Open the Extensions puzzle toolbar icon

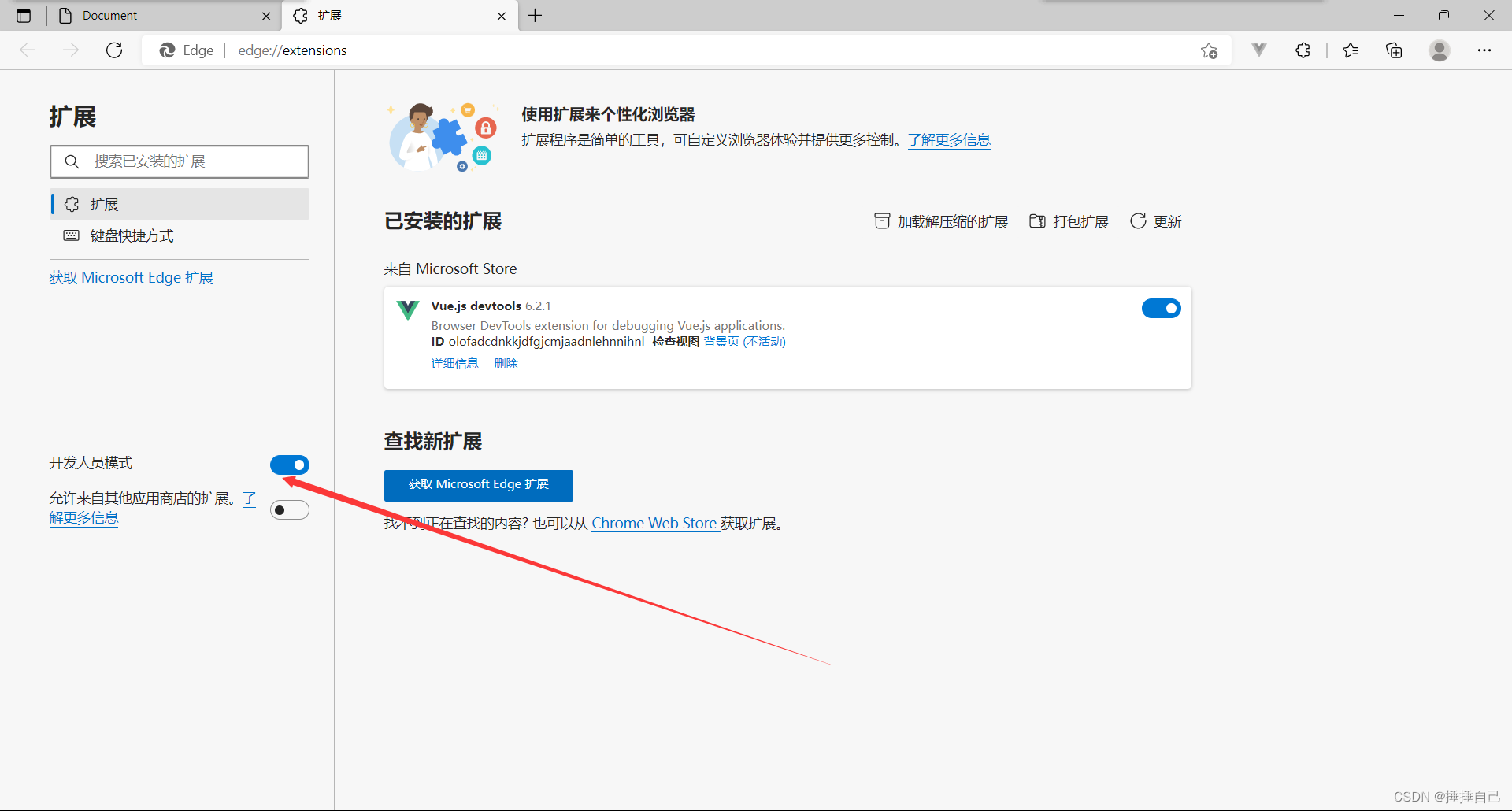[1303, 50]
